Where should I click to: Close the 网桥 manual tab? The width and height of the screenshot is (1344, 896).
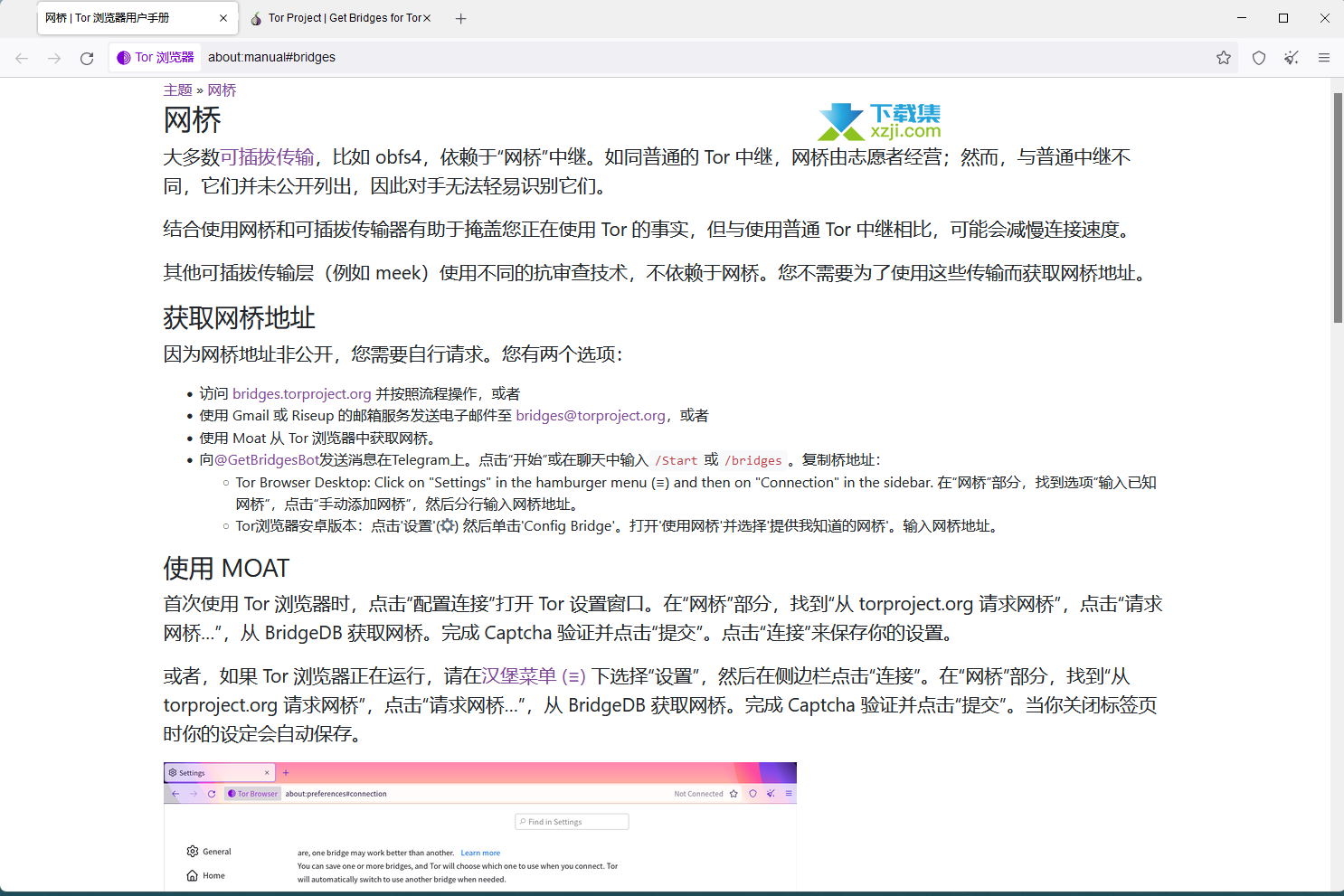click(223, 17)
